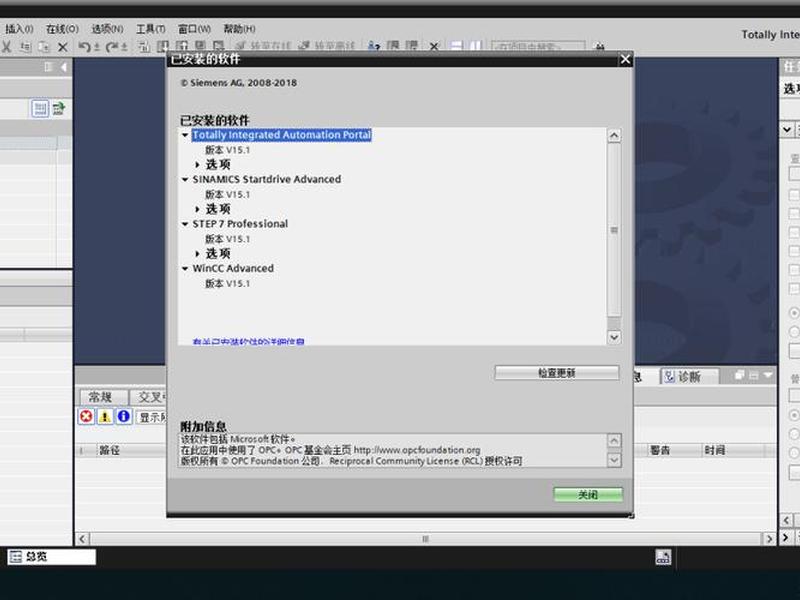This screenshot has width=800, height=600.
Task: Open the 帮助(H) menu
Action: 239,29
